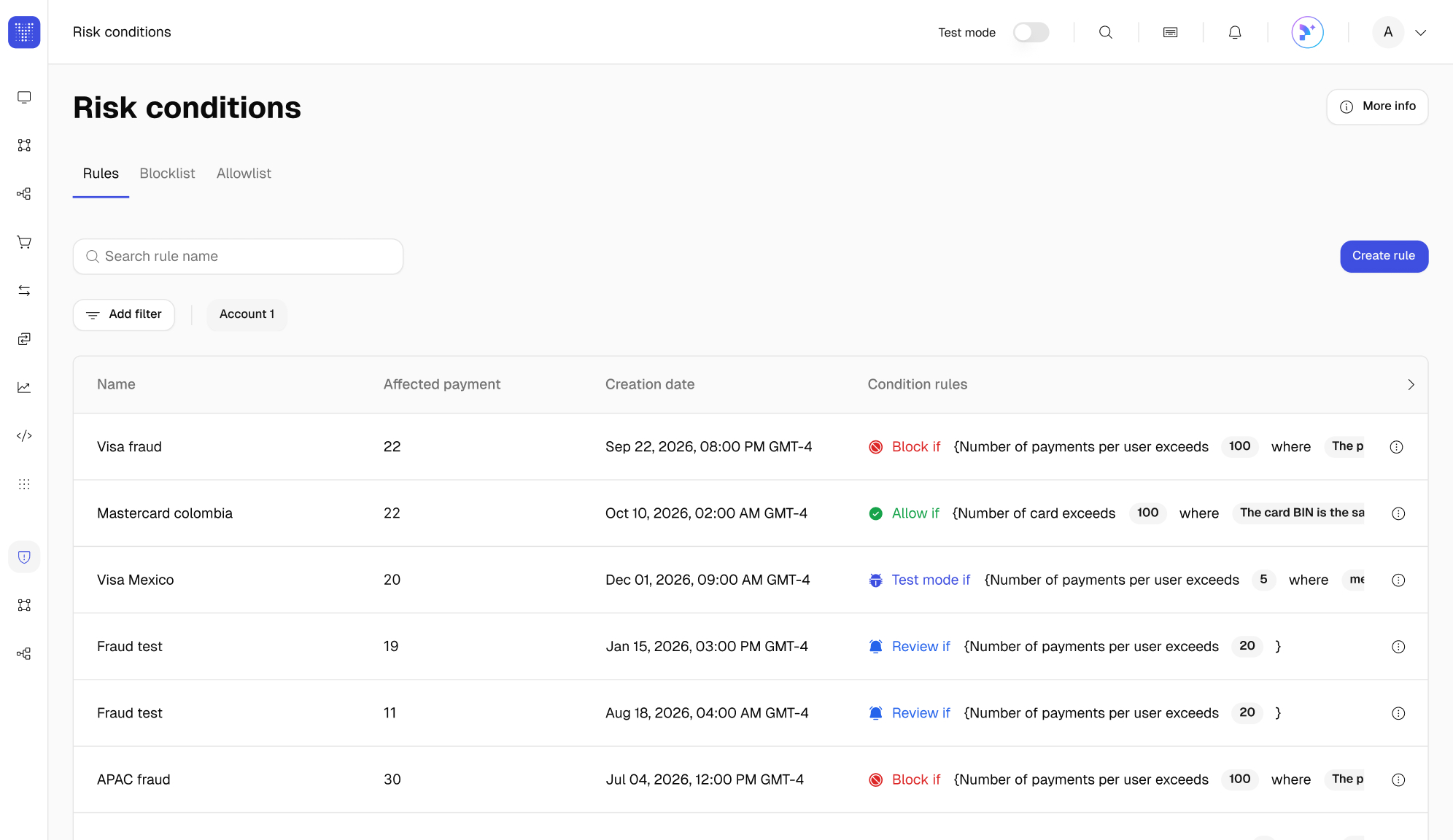Switch to the Blocklist tab
Viewport: 1453px width, 840px height.
[x=167, y=174]
